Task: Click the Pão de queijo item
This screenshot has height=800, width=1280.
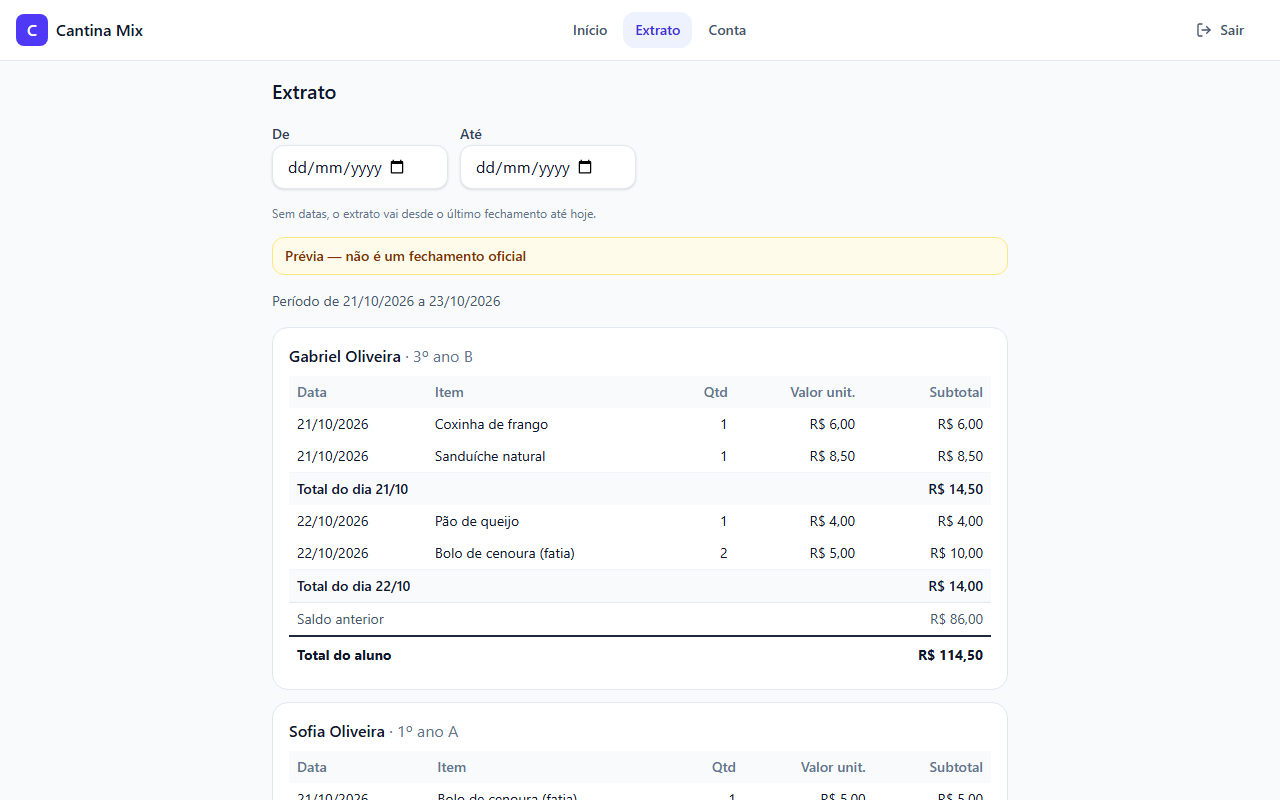Action: [x=477, y=521]
